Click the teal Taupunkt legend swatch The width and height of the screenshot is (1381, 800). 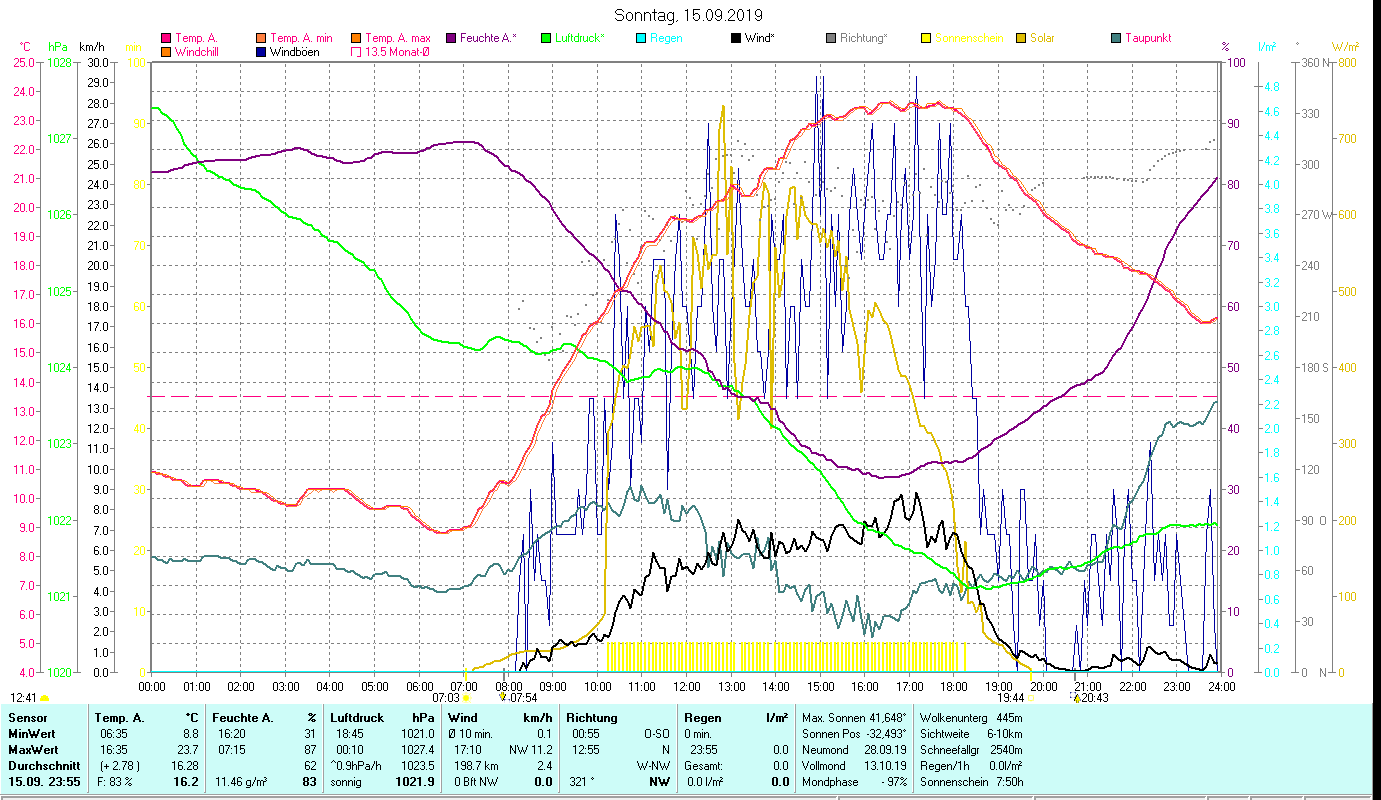(1116, 38)
